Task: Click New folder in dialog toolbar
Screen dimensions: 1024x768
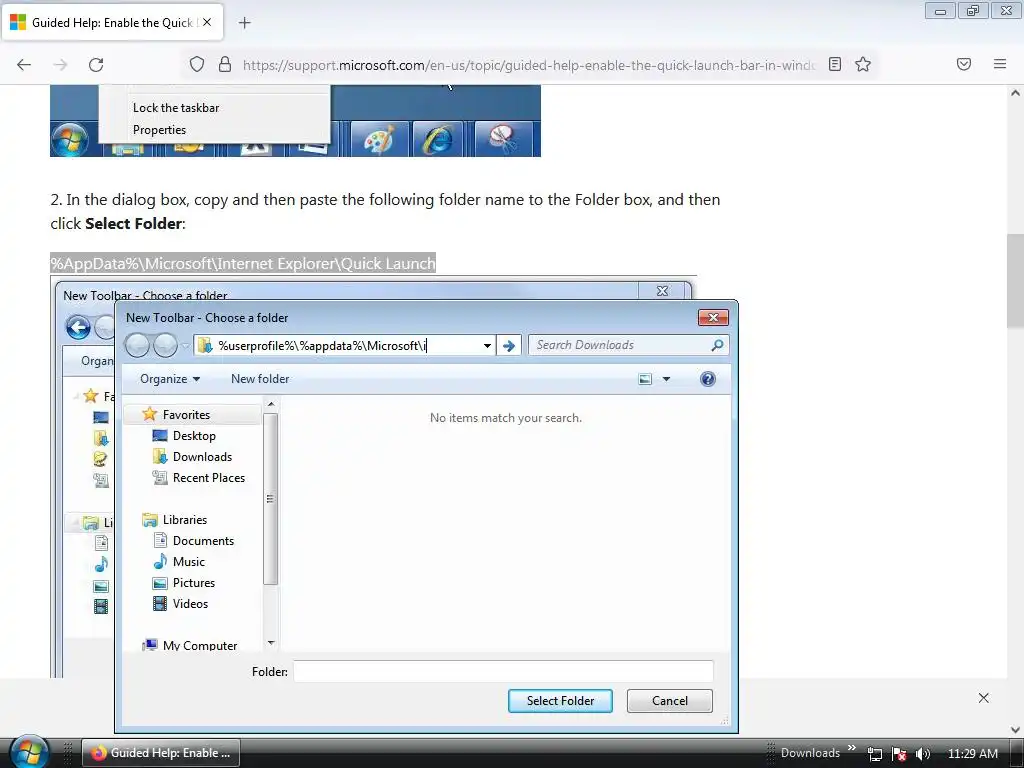Action: click(x=260, y=379)
